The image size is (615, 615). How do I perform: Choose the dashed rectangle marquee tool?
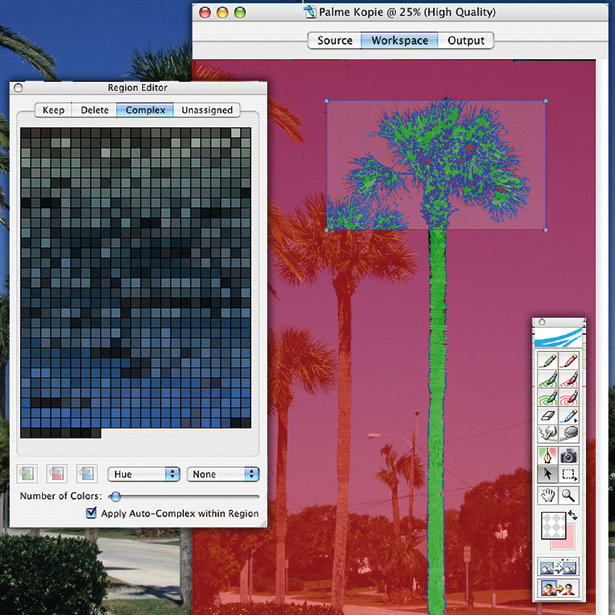[x=569, y=473]
